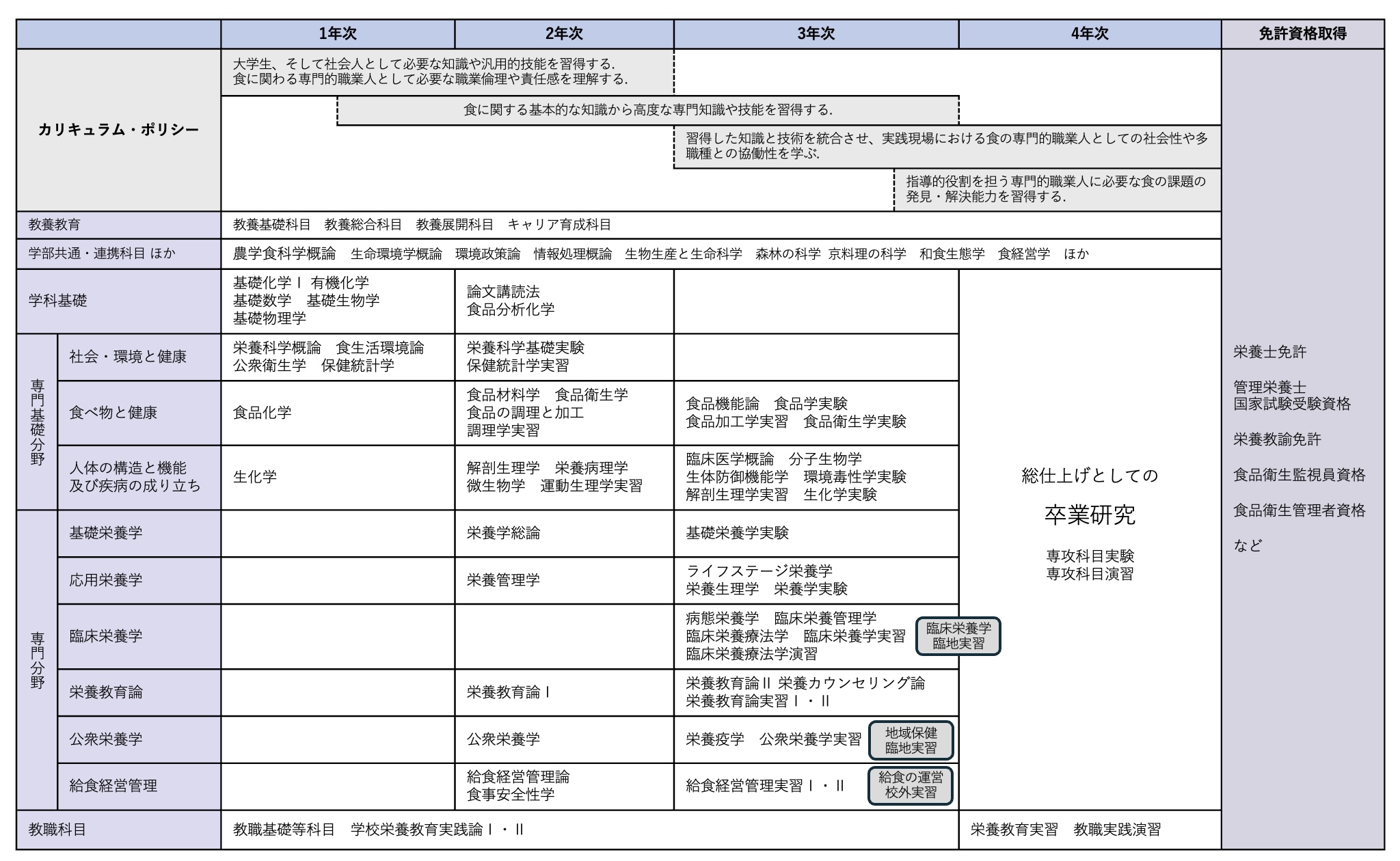Click the 臨床栄養学 category cell

point(139,636)
